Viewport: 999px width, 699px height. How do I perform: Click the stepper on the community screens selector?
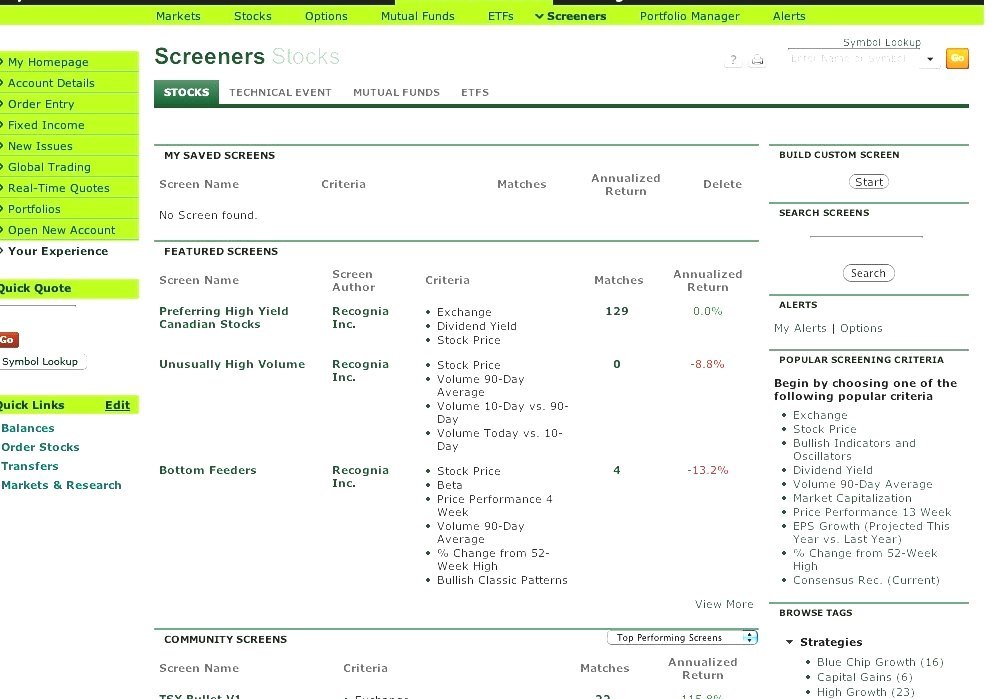[749, 637]
